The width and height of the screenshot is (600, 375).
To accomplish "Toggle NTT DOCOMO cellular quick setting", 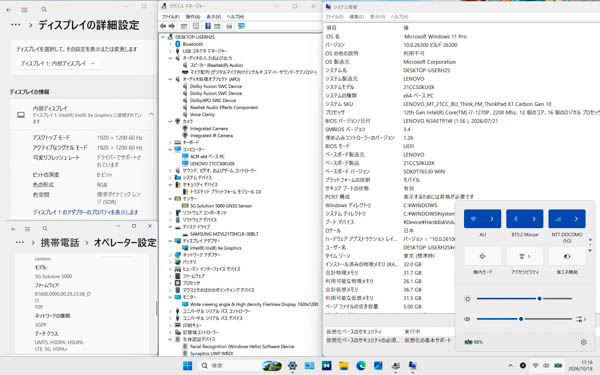I will (558, 219).
